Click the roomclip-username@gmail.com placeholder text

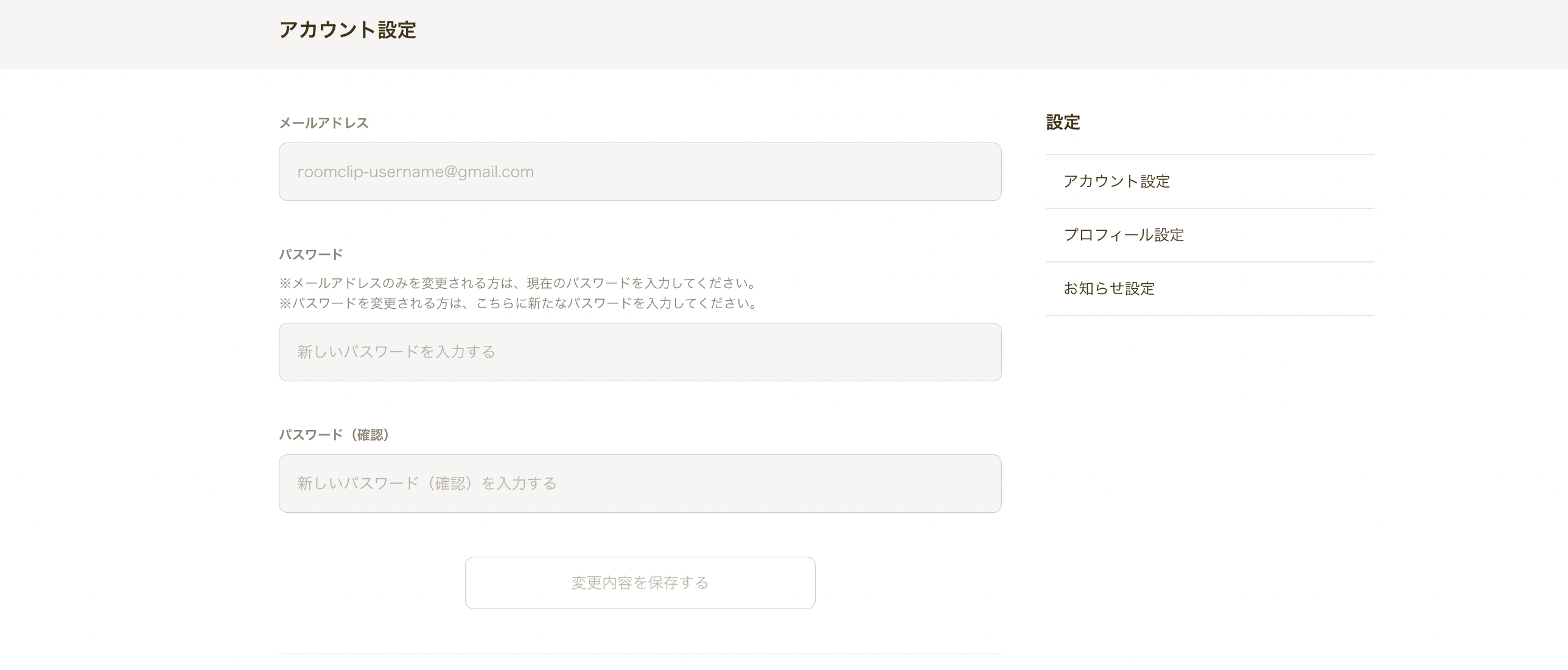point(415,172)
